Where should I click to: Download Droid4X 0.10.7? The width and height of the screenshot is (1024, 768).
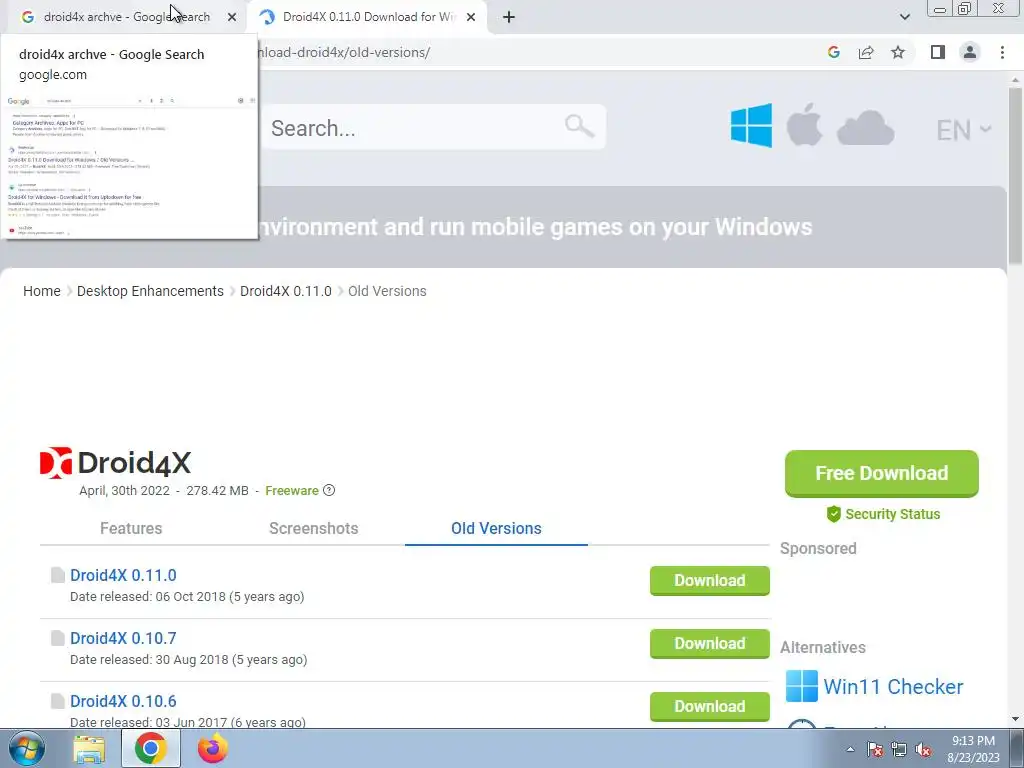(x=710, y=644)
